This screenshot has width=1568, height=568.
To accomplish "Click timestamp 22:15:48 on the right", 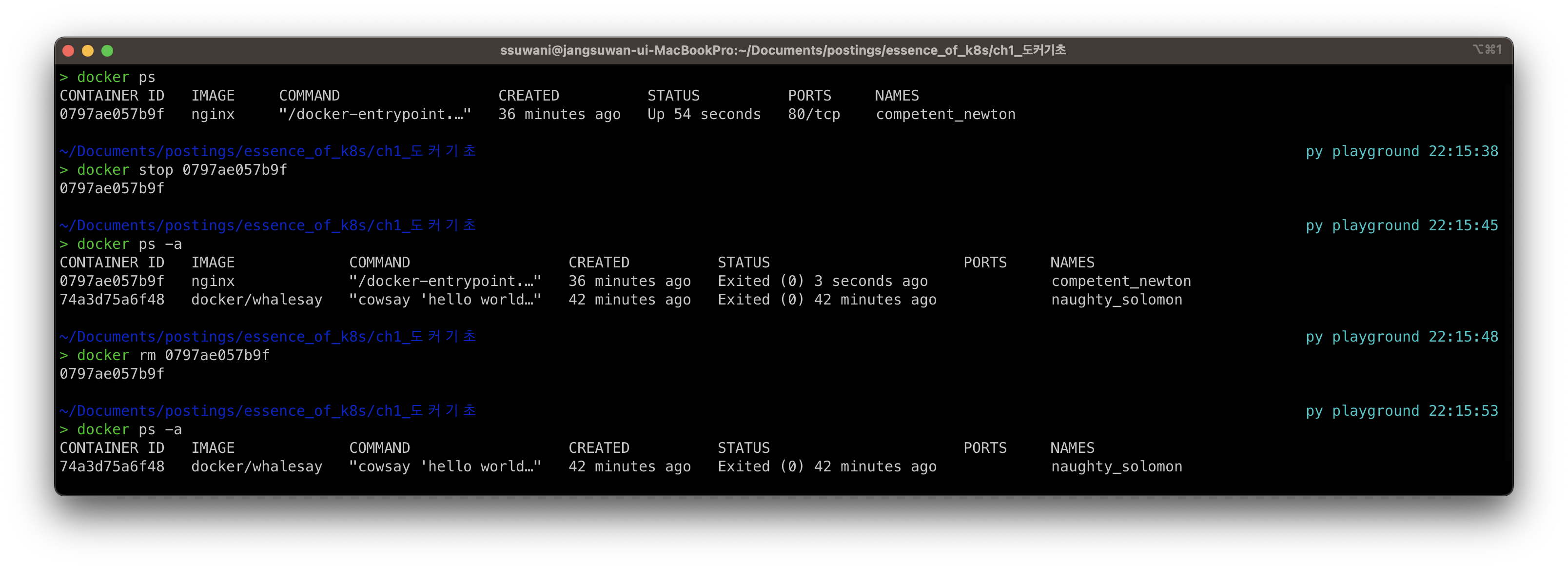I will pyautogui.click(x=1463, y=337).
